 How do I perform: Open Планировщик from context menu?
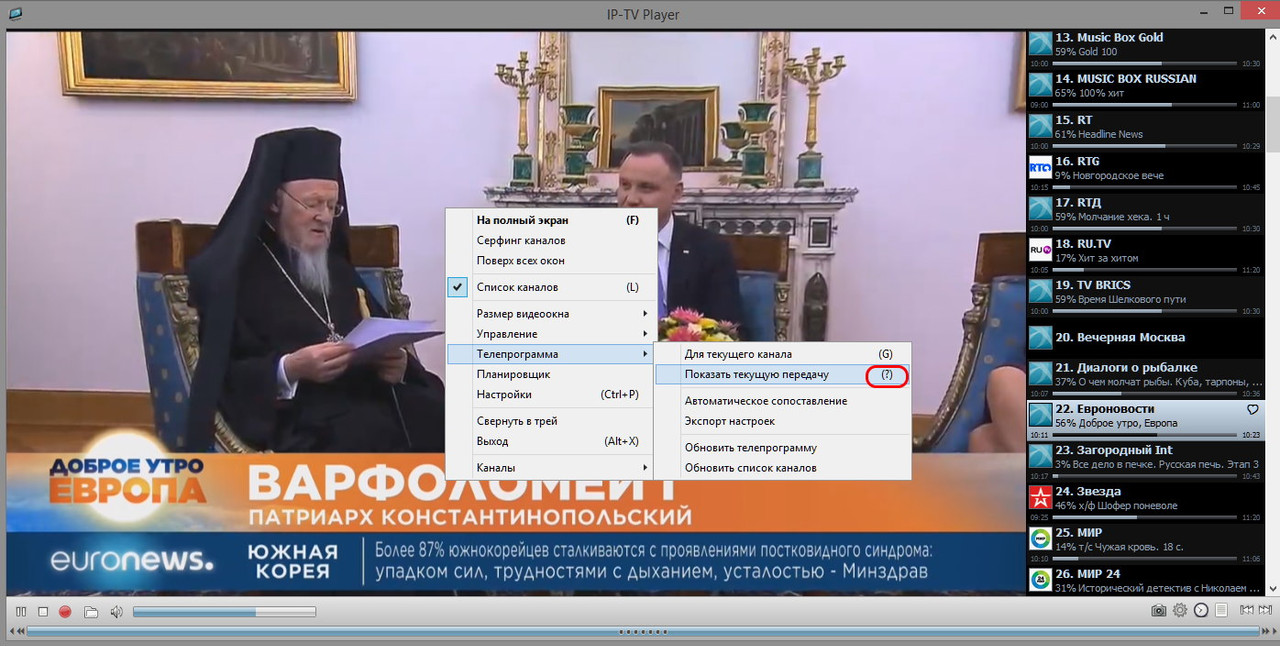[549, 374]
